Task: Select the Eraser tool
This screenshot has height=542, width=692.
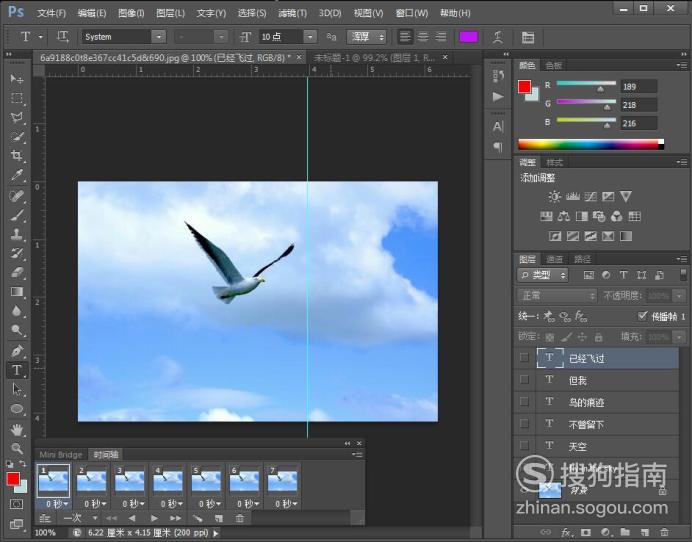Action: pyautogui.click(x=17, y=272)
